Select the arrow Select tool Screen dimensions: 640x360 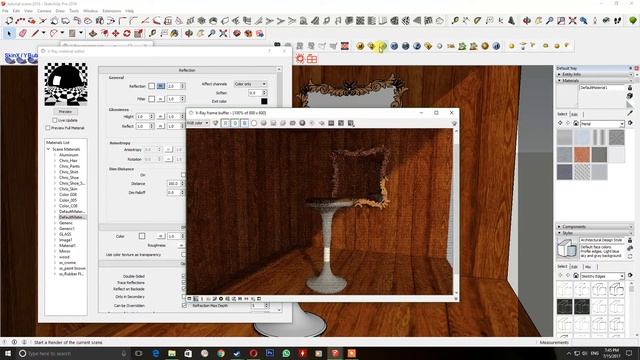[9, 33]
